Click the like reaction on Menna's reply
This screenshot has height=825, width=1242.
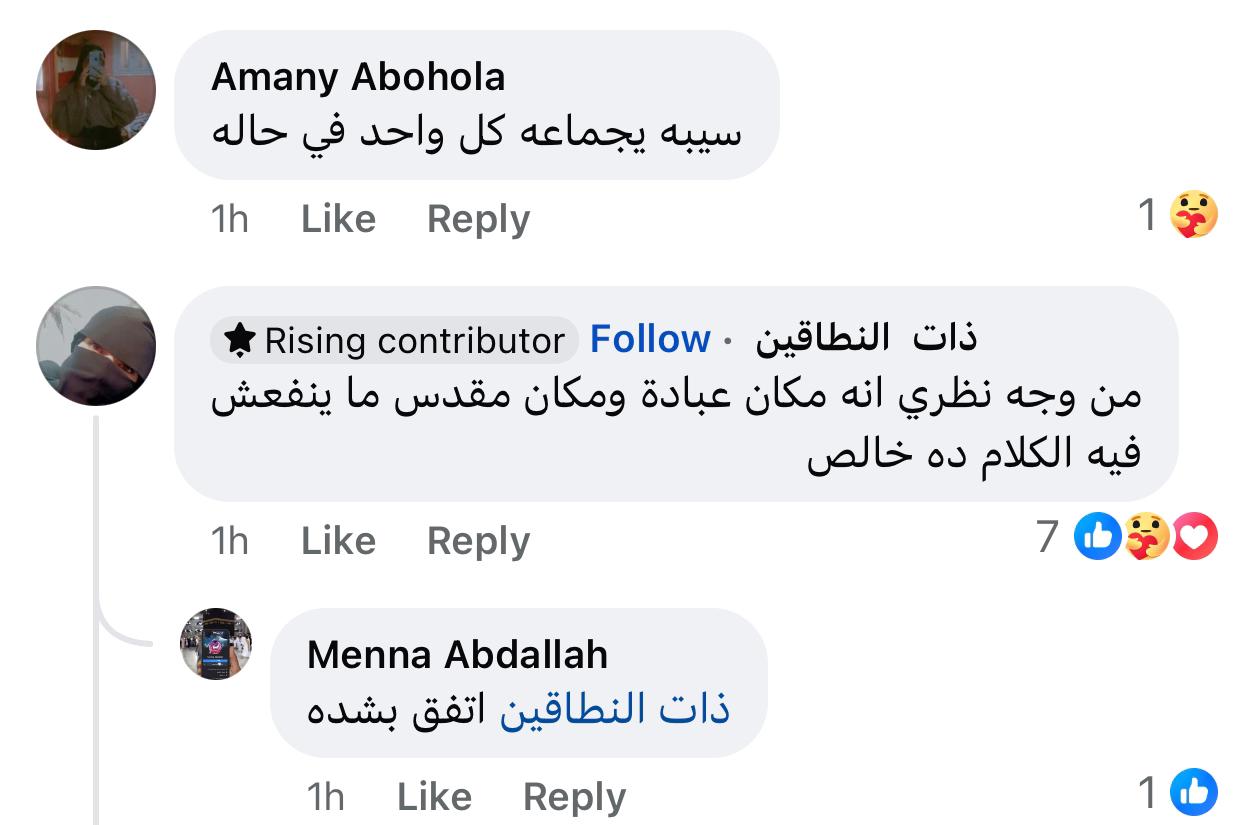[x=1193, y=794]
